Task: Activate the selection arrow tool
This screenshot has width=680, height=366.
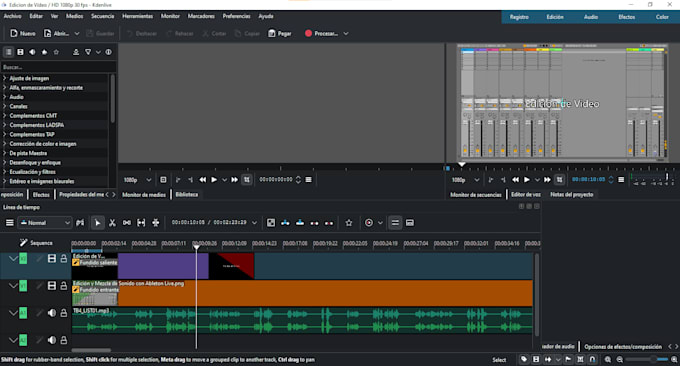Action: [98, 223]
